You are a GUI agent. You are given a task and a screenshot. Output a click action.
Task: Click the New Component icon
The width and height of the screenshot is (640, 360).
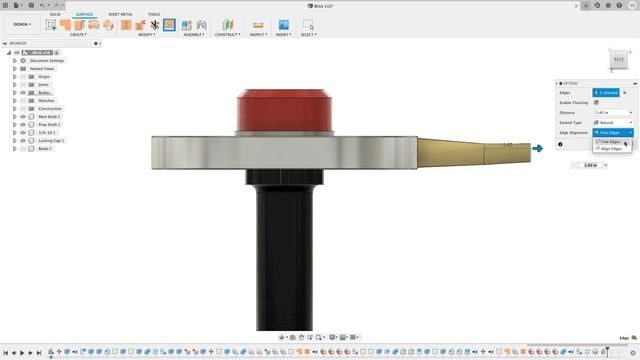(x=187, y=25)
